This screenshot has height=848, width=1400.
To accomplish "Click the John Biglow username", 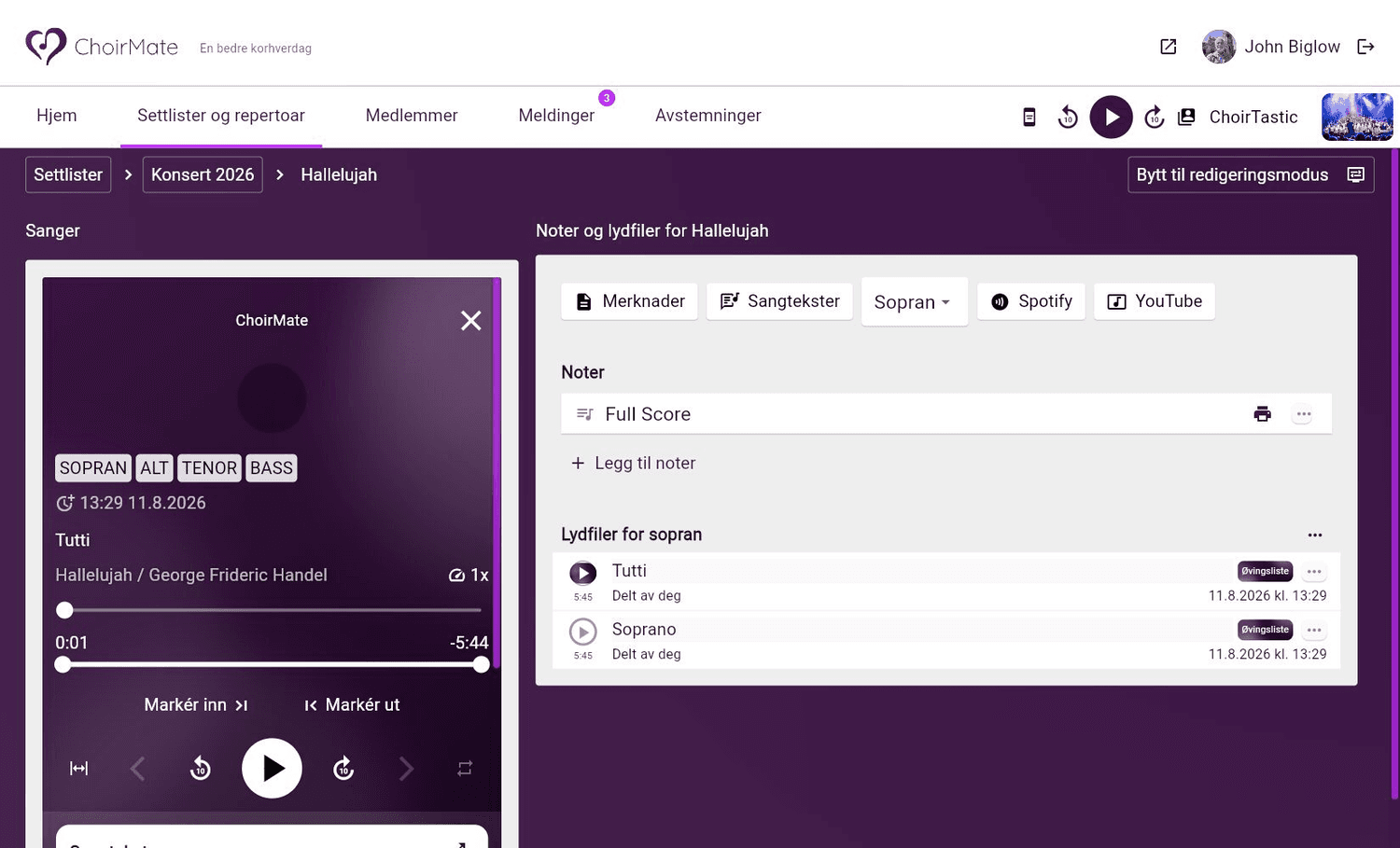I will pos(1292,47).
